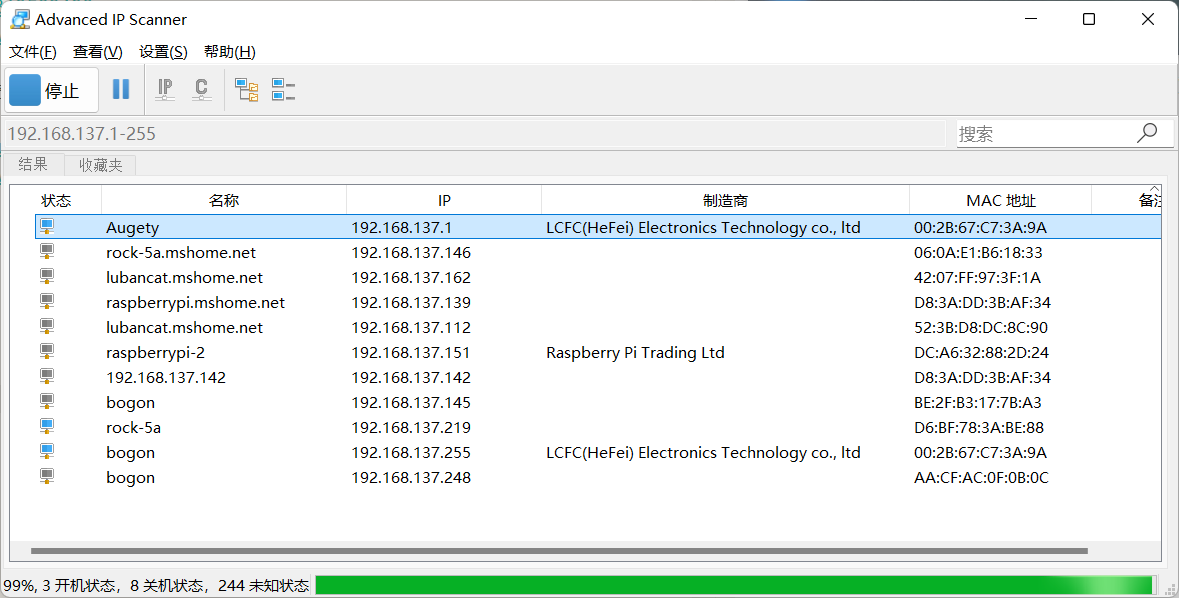The image size is (1179, 598).
Task: Open the 文件(F) menu
Action: coord(32,52)
